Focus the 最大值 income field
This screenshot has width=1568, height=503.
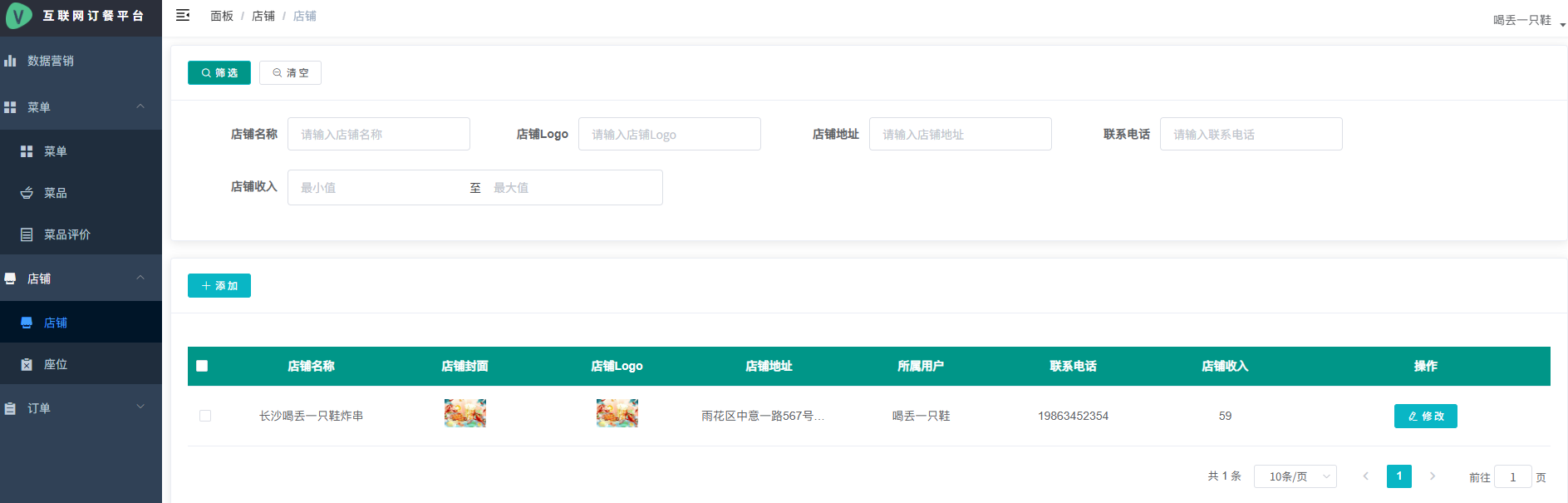pos(573,188)
